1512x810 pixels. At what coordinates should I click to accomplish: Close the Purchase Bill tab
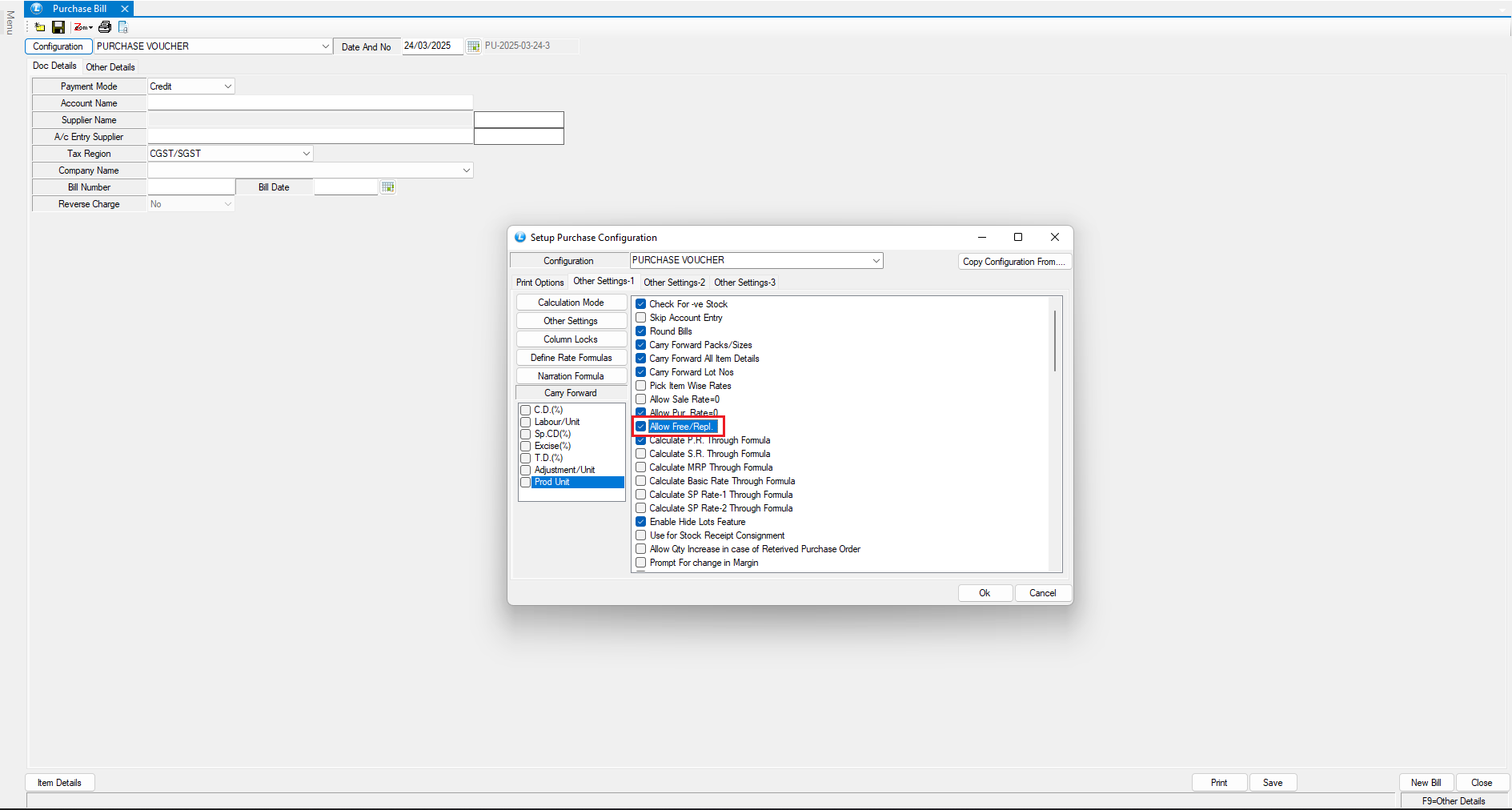pyautogui.click(x=125, y=9)
